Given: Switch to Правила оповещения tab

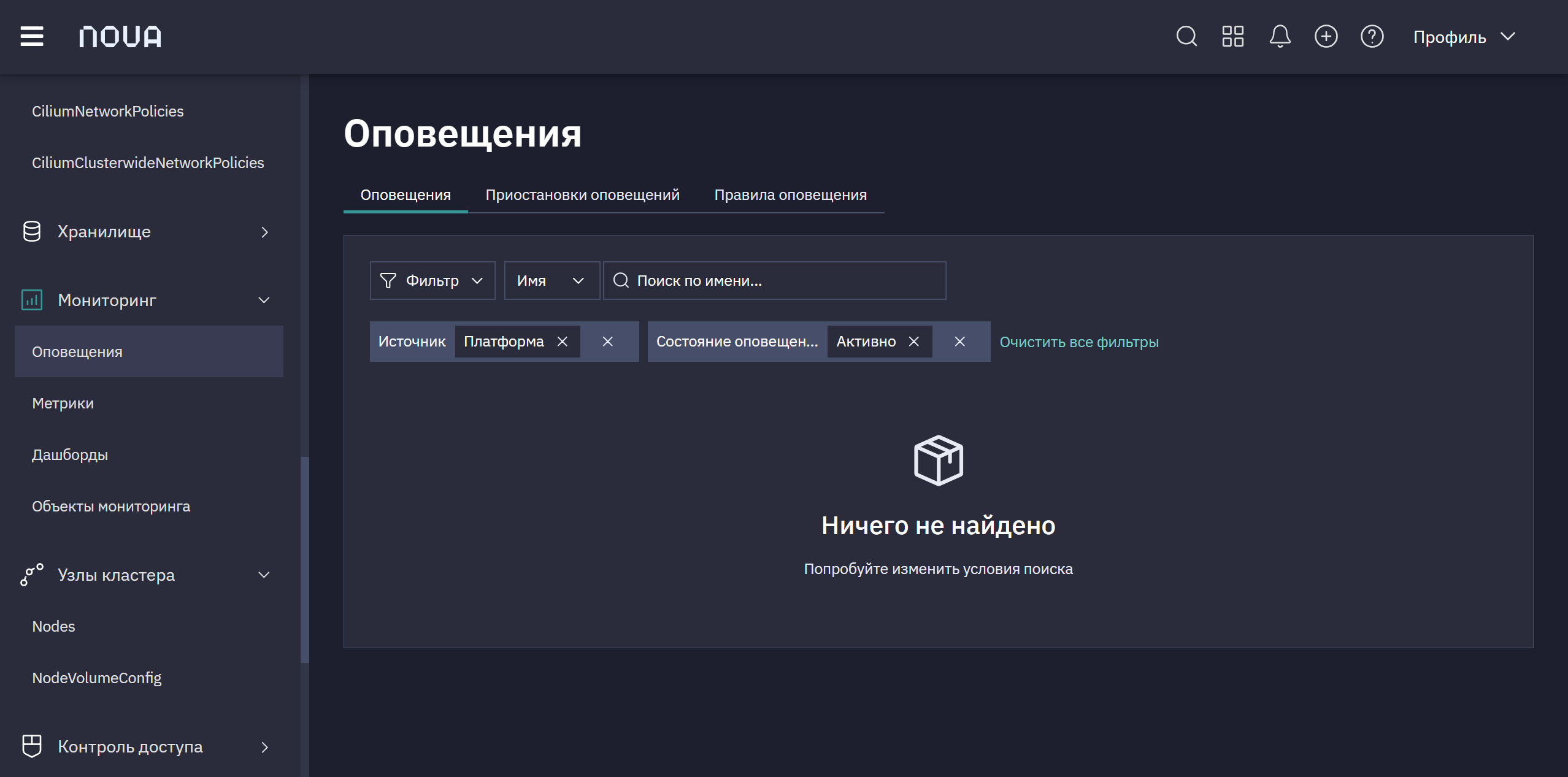Looking at the screenshot, I should pyautogui.click(x=791, y=194).
